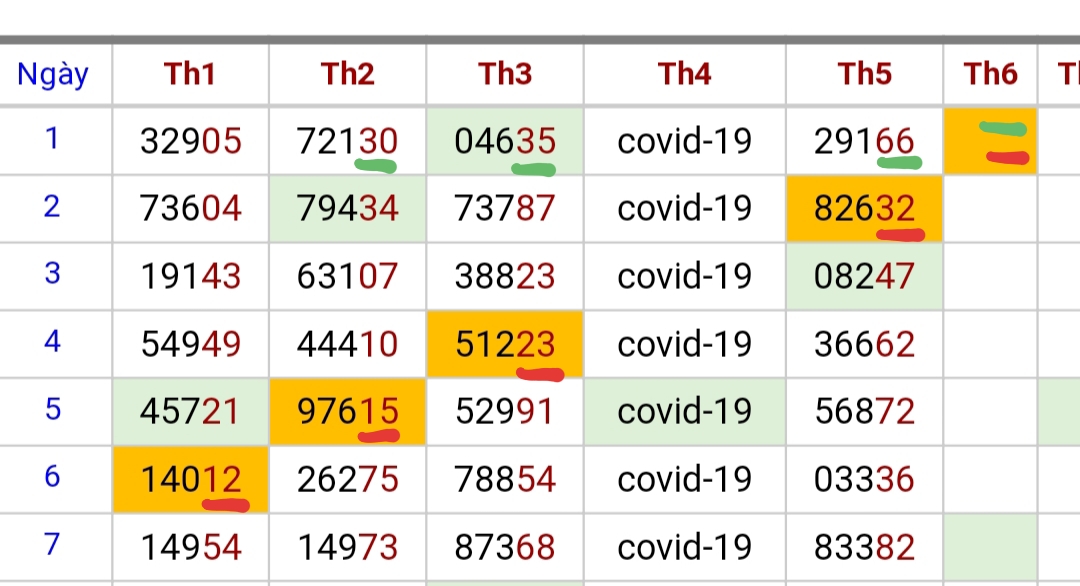
Task: Select day 3 row label
Action: point(52,273)
